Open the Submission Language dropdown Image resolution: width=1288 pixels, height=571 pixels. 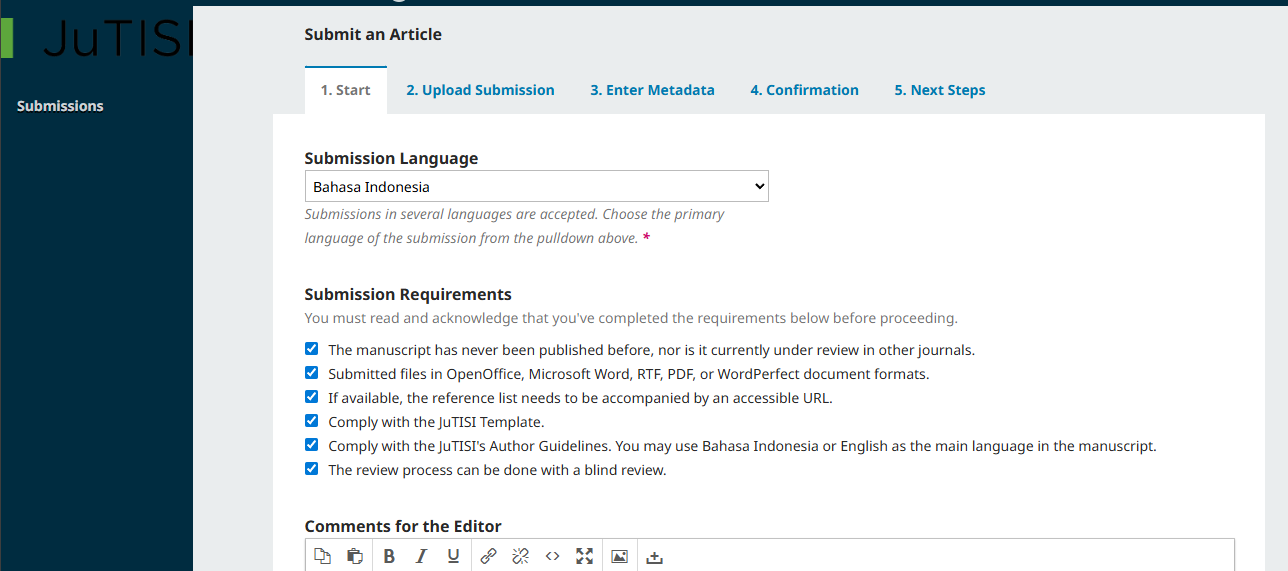(536, 187)
